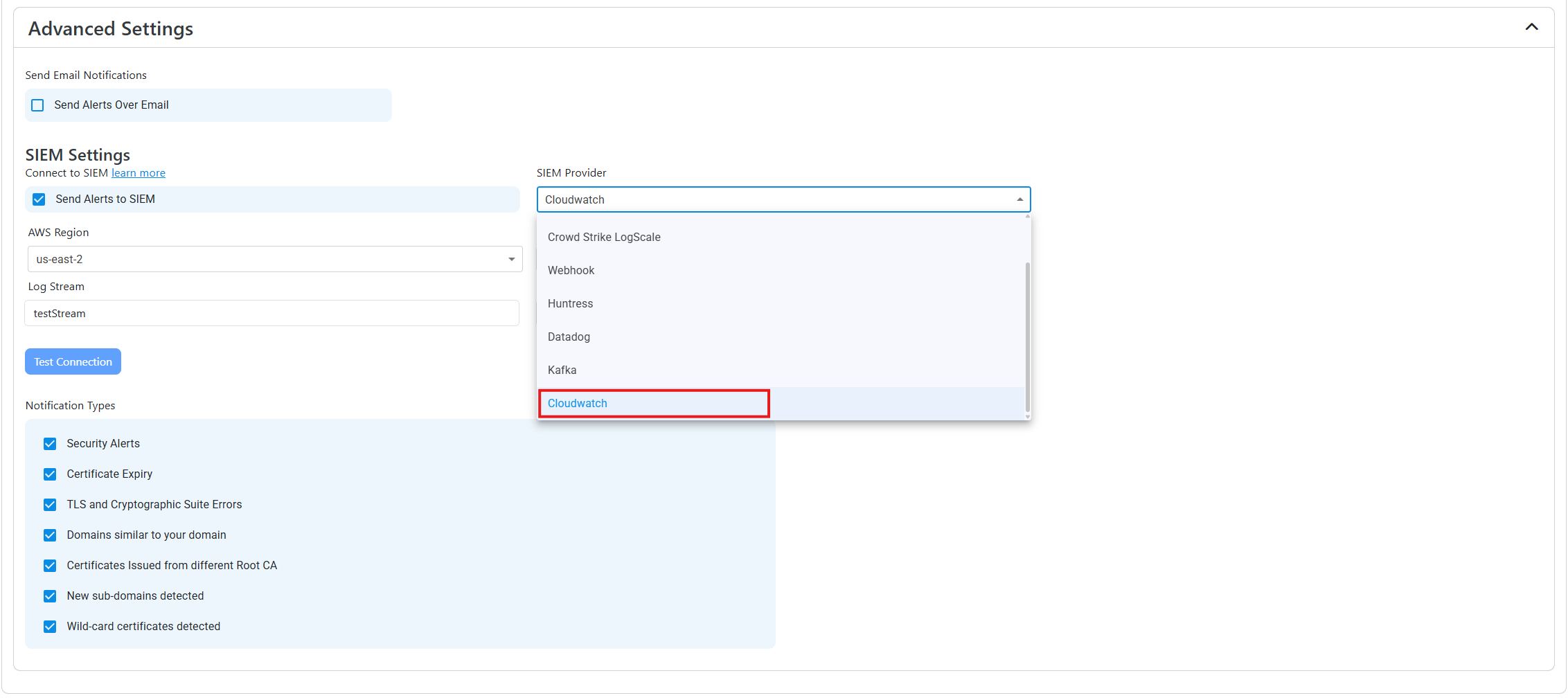Select Datadog as SIEM provider
Viewport: 1568px width, 698px height.
pyautogui.click(x=569, y=337)
